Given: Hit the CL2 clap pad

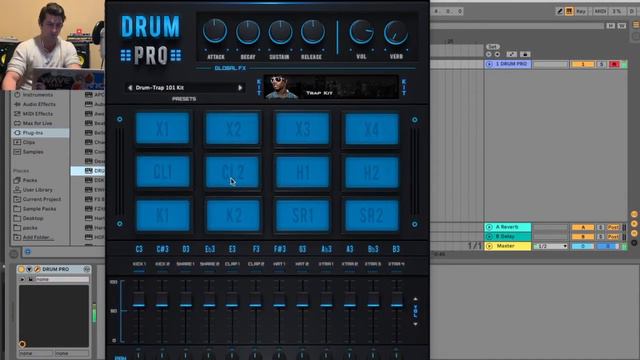Looking at the screenshot, I should [233, 172].
